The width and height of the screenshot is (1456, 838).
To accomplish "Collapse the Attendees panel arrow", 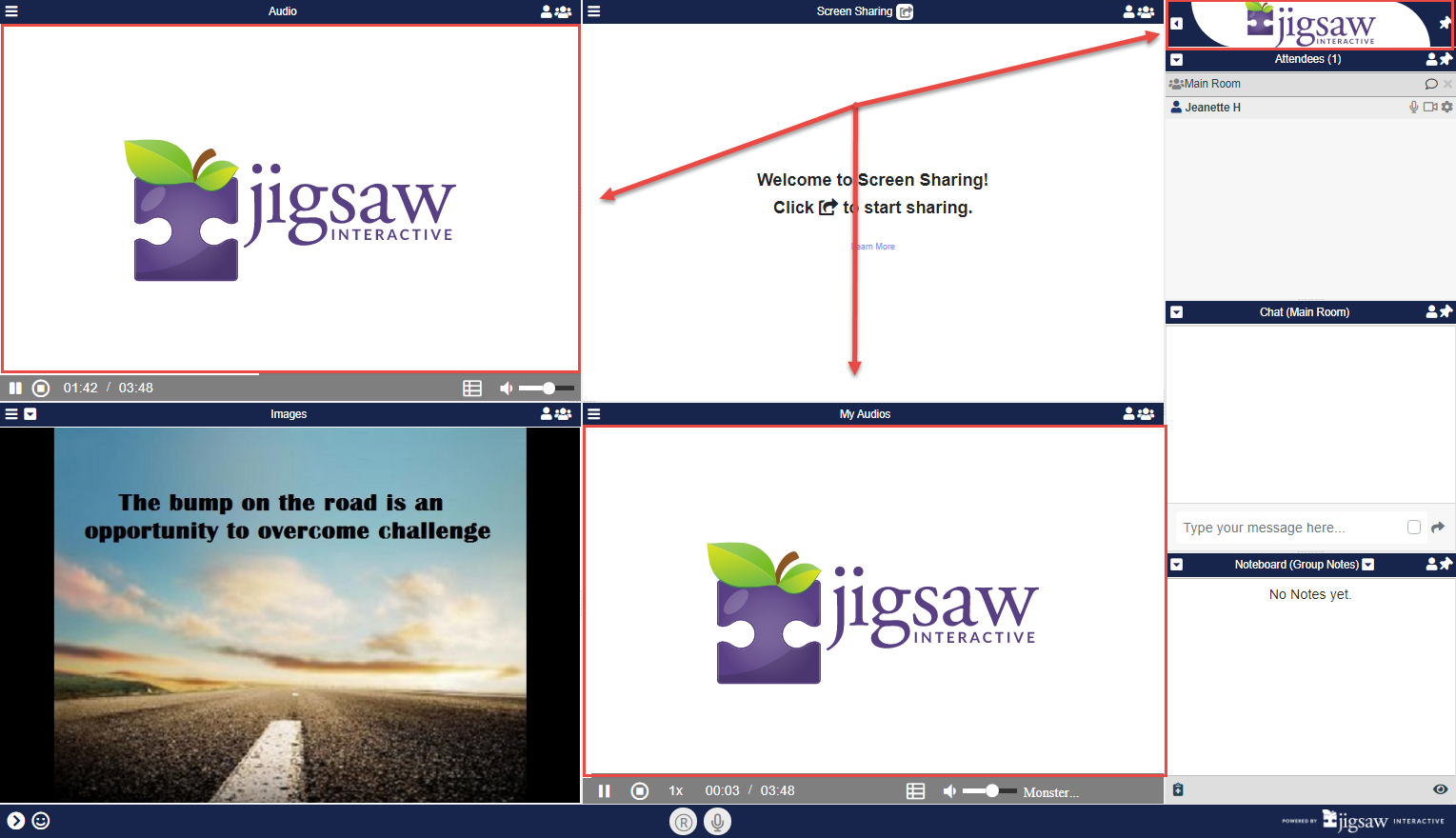I will click(x=1177, y=59).
